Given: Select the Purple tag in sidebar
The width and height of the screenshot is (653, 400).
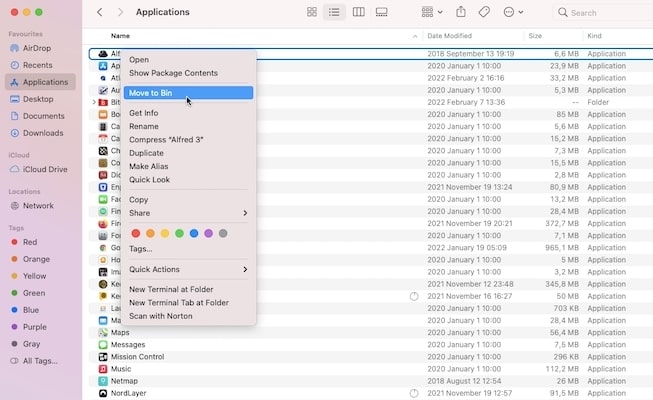Looking at the screenshot, I should [41, 327].
